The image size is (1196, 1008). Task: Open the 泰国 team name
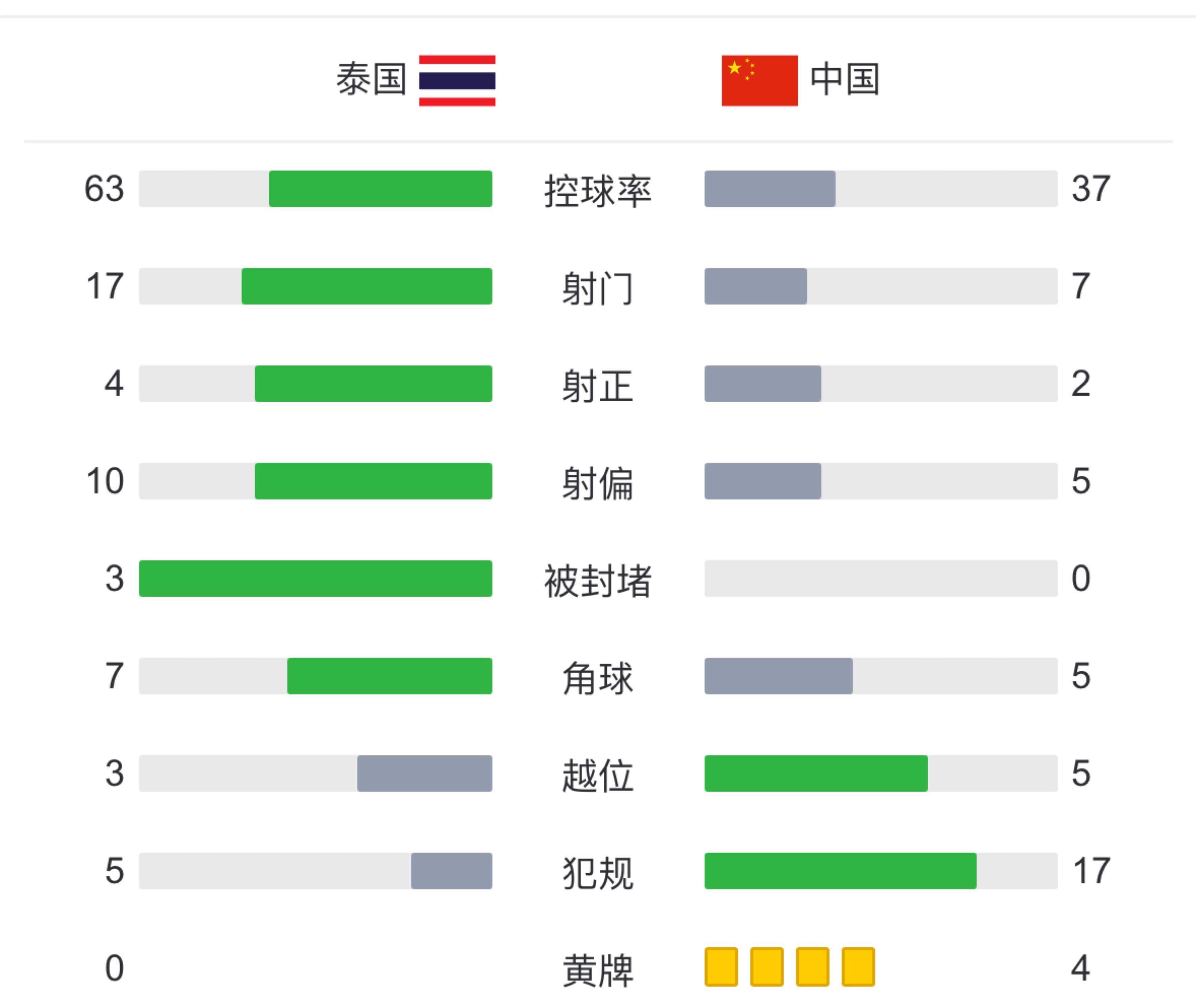(372, 80)
